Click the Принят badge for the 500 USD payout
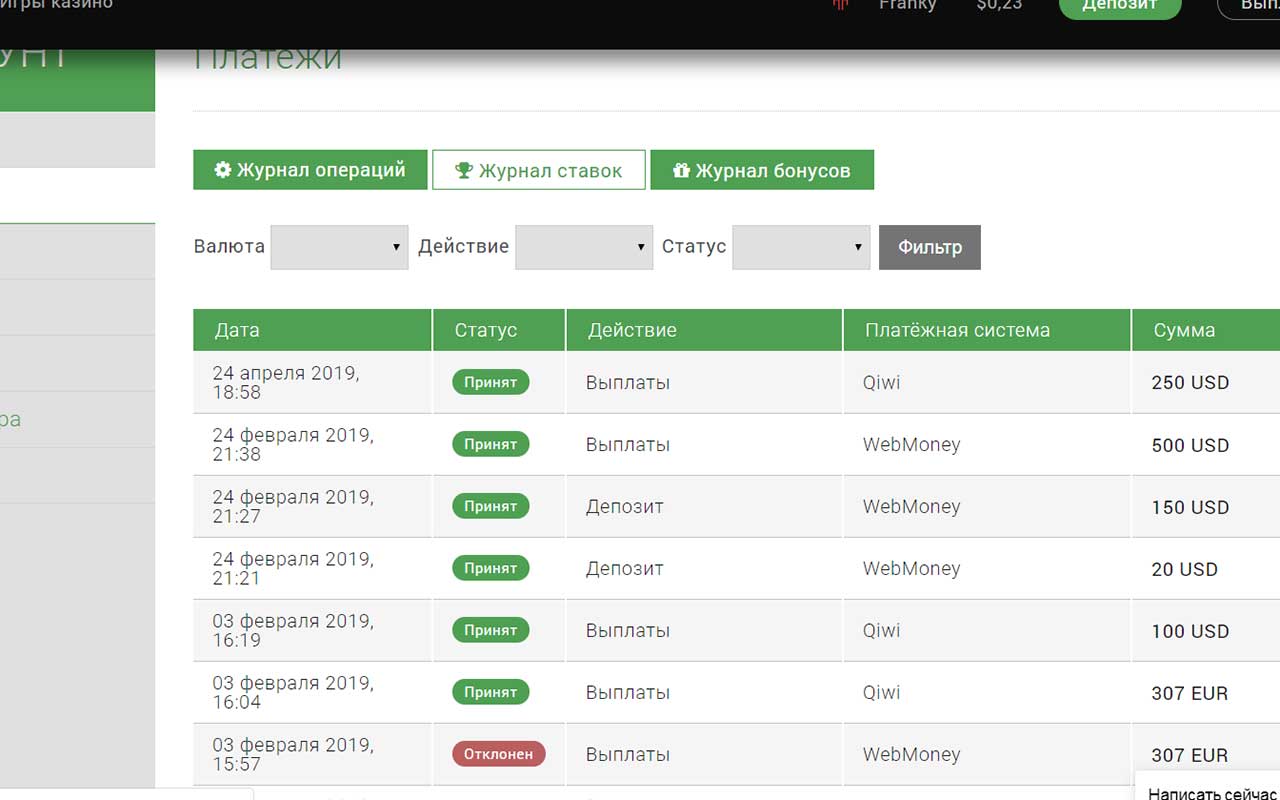Screen dimensions: 1280x800 point(491,444)
